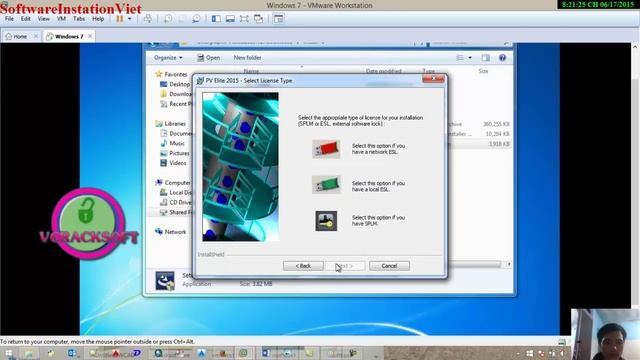Open the host Windows Start button
The height and width of the screenshot is (360, 640).
tap(9, 353)
